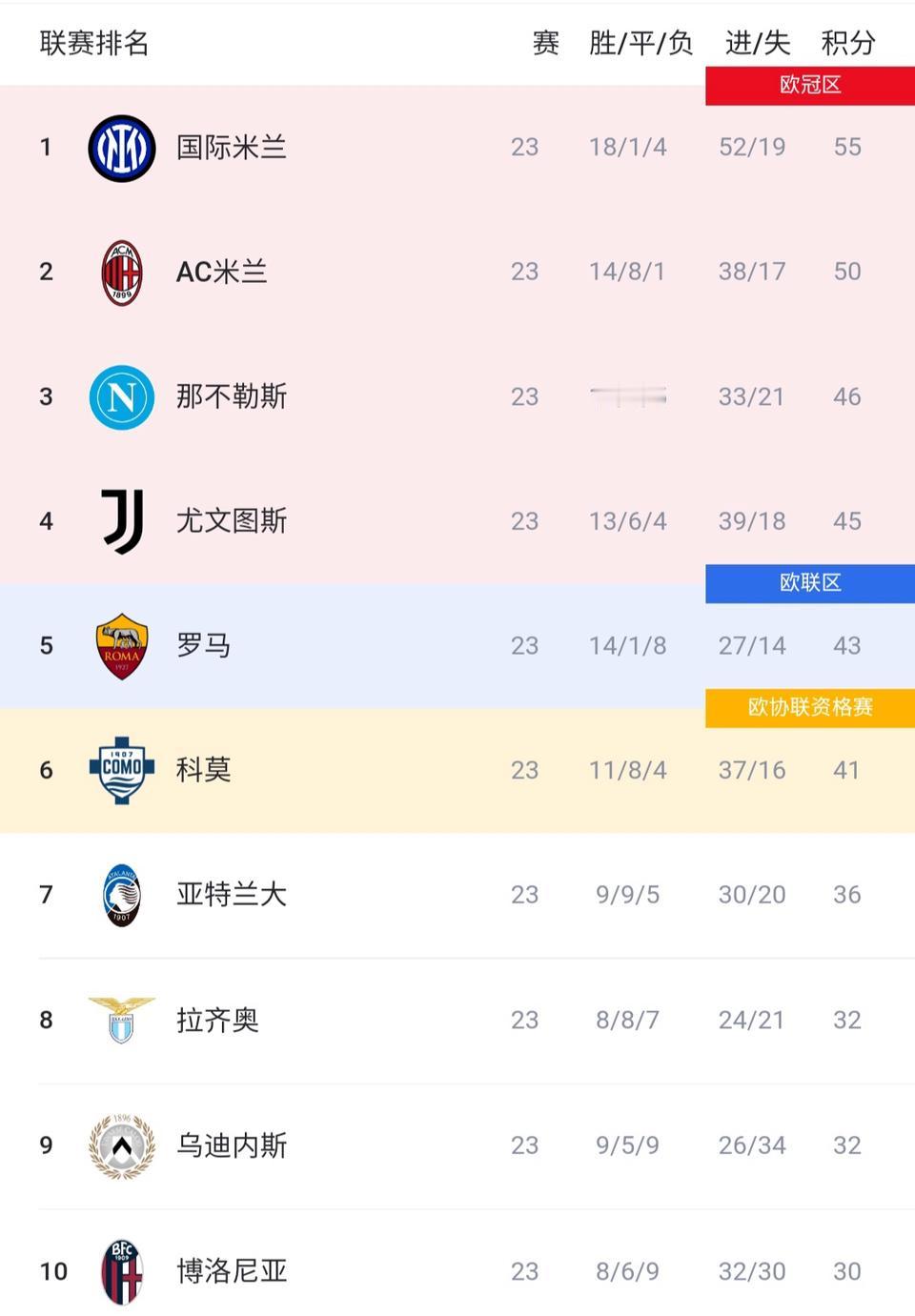Select the Bologna BFC 1909 crest

pos(121,1269)
